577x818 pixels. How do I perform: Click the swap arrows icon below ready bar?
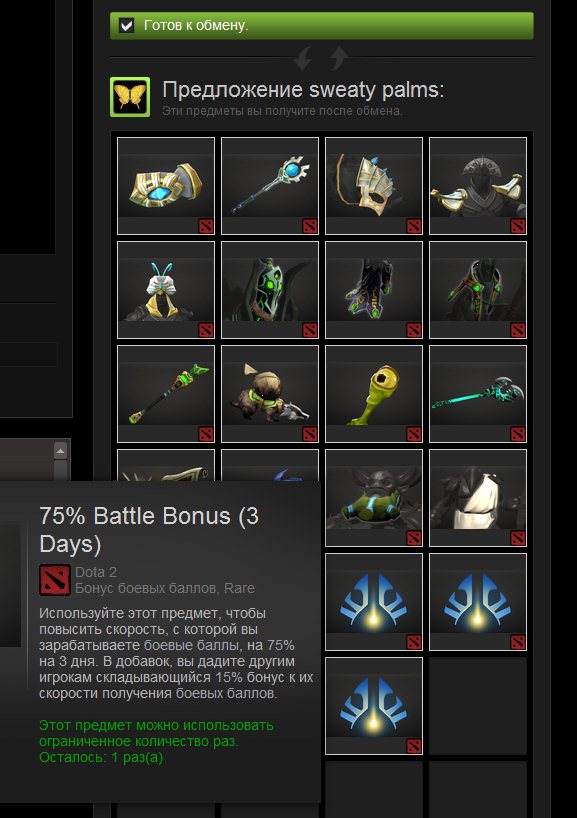(321, 57)
